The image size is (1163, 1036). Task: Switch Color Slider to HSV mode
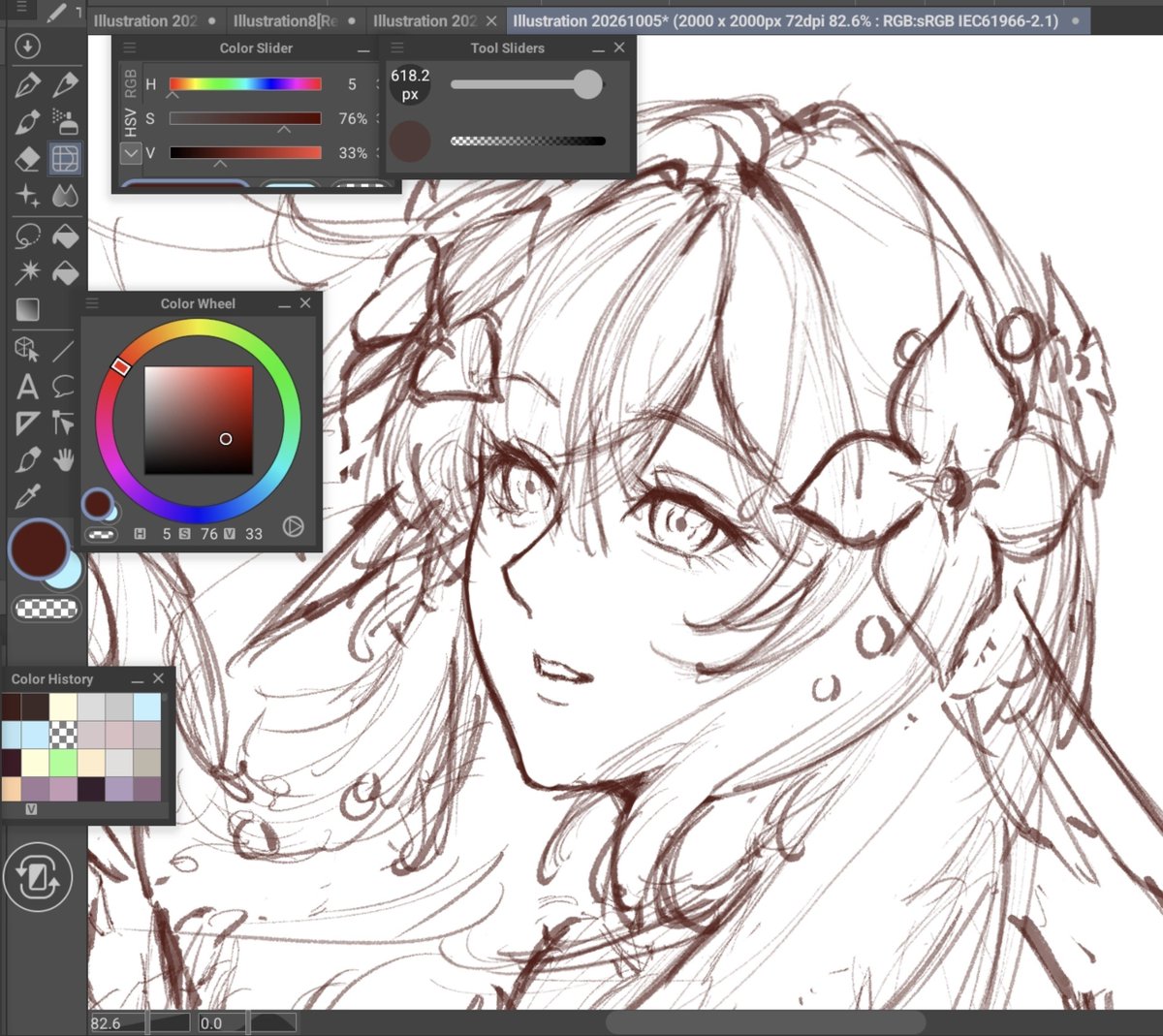pyautogui.click(x=130, y=121)
